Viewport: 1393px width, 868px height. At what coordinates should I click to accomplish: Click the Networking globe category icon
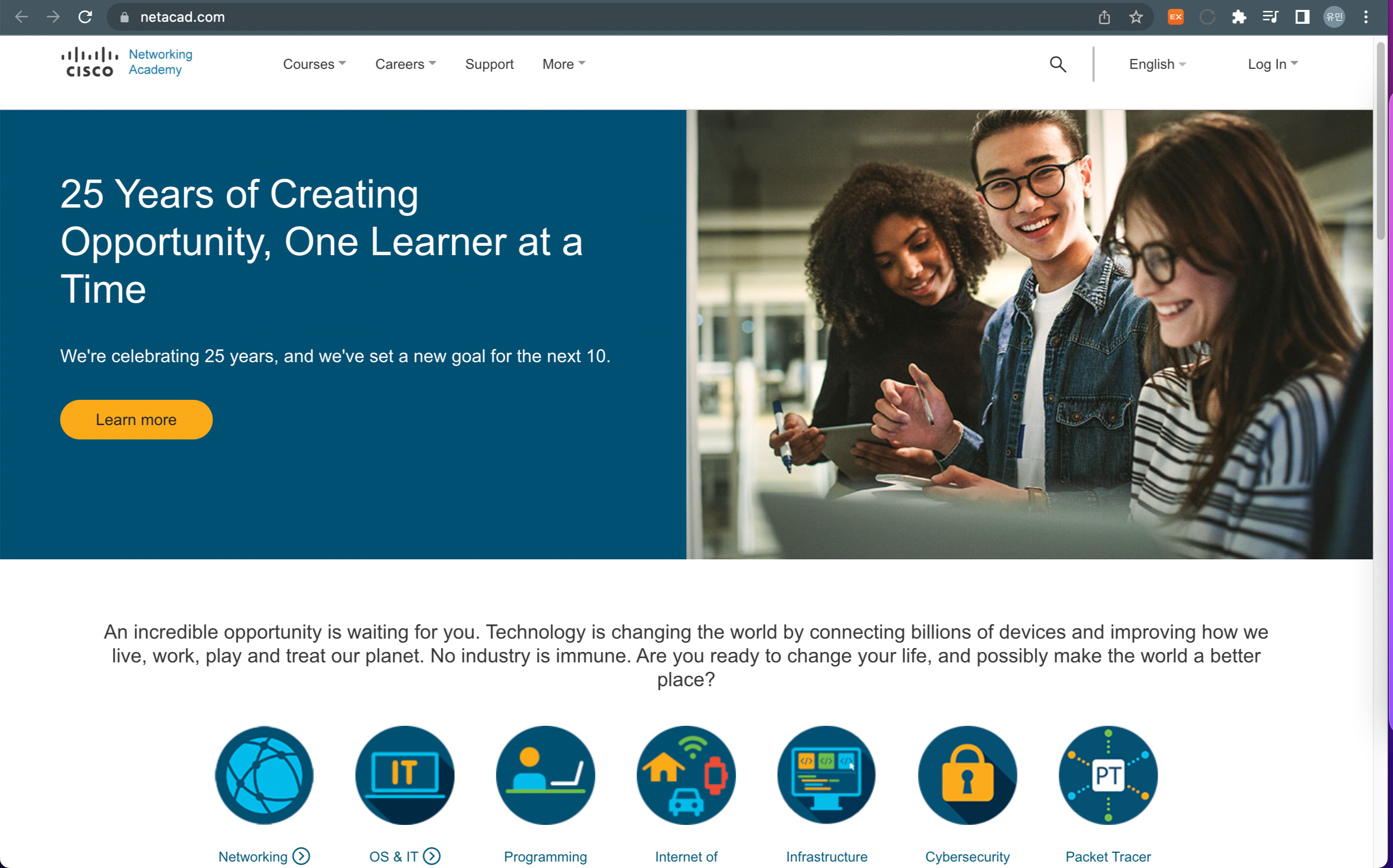click(x=264, y=775)
